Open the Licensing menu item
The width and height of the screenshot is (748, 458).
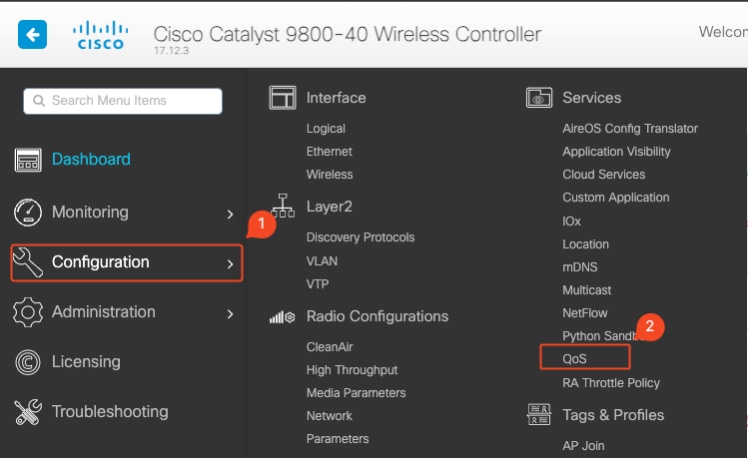86,362
